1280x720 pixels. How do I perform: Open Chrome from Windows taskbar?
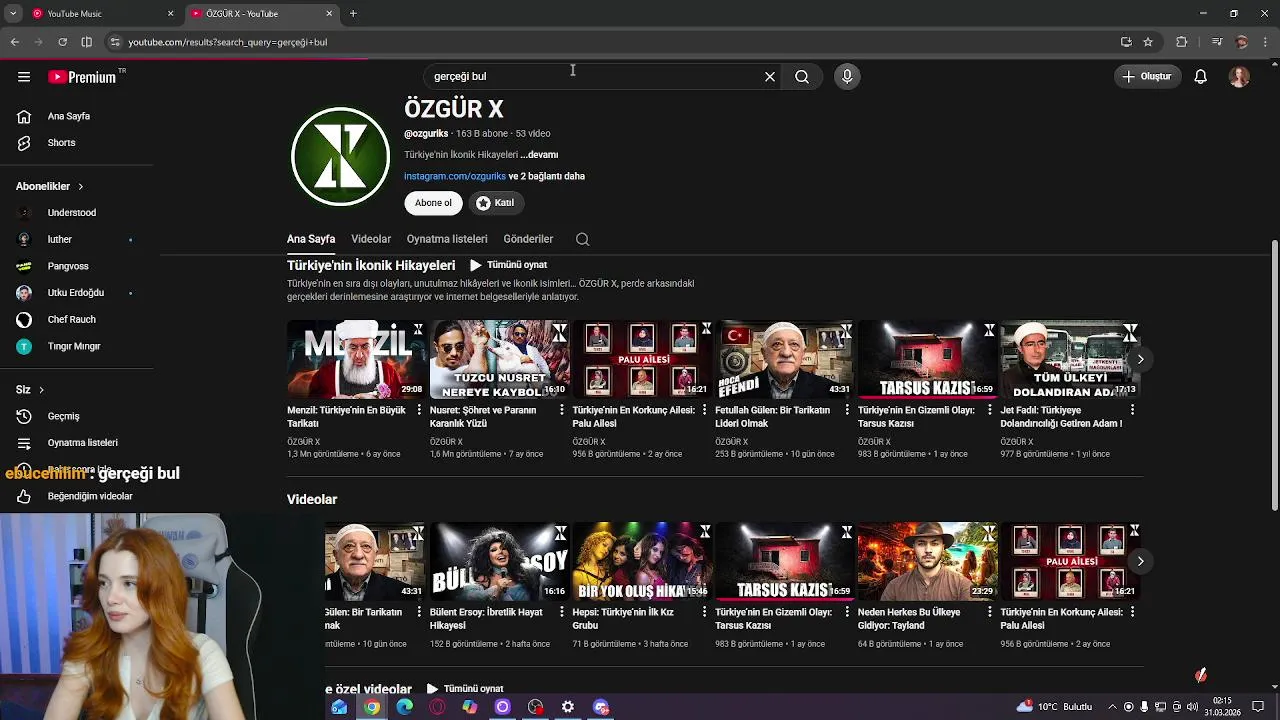point(371,707)
